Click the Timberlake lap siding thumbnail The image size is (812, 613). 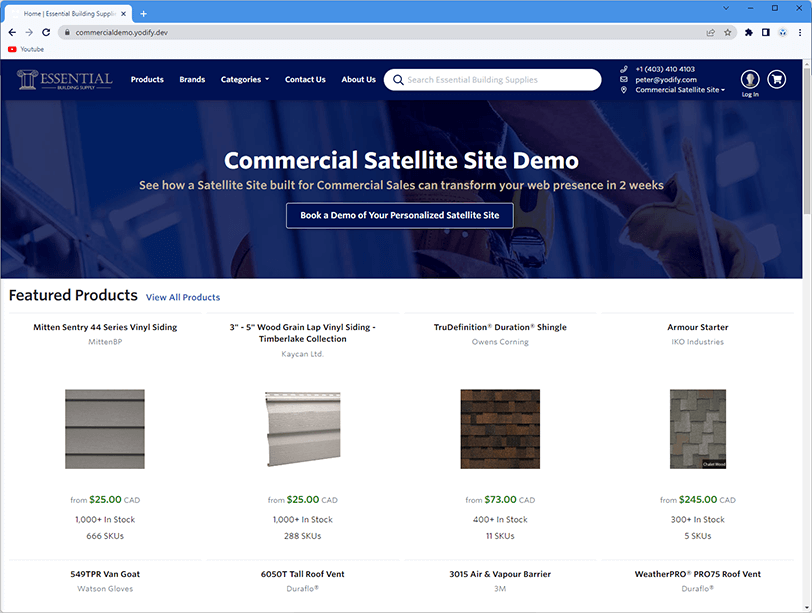click(303, 429)
